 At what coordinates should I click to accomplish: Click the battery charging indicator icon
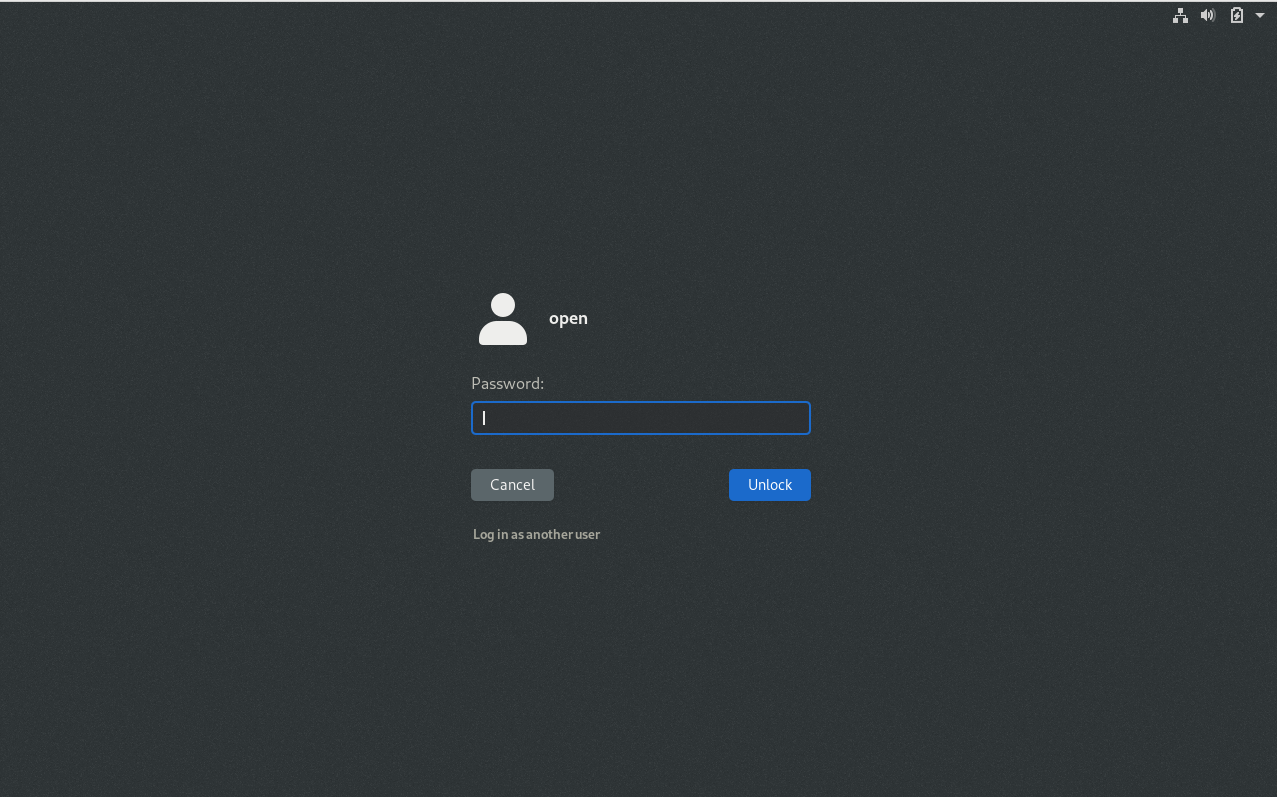coord(1237,15)
